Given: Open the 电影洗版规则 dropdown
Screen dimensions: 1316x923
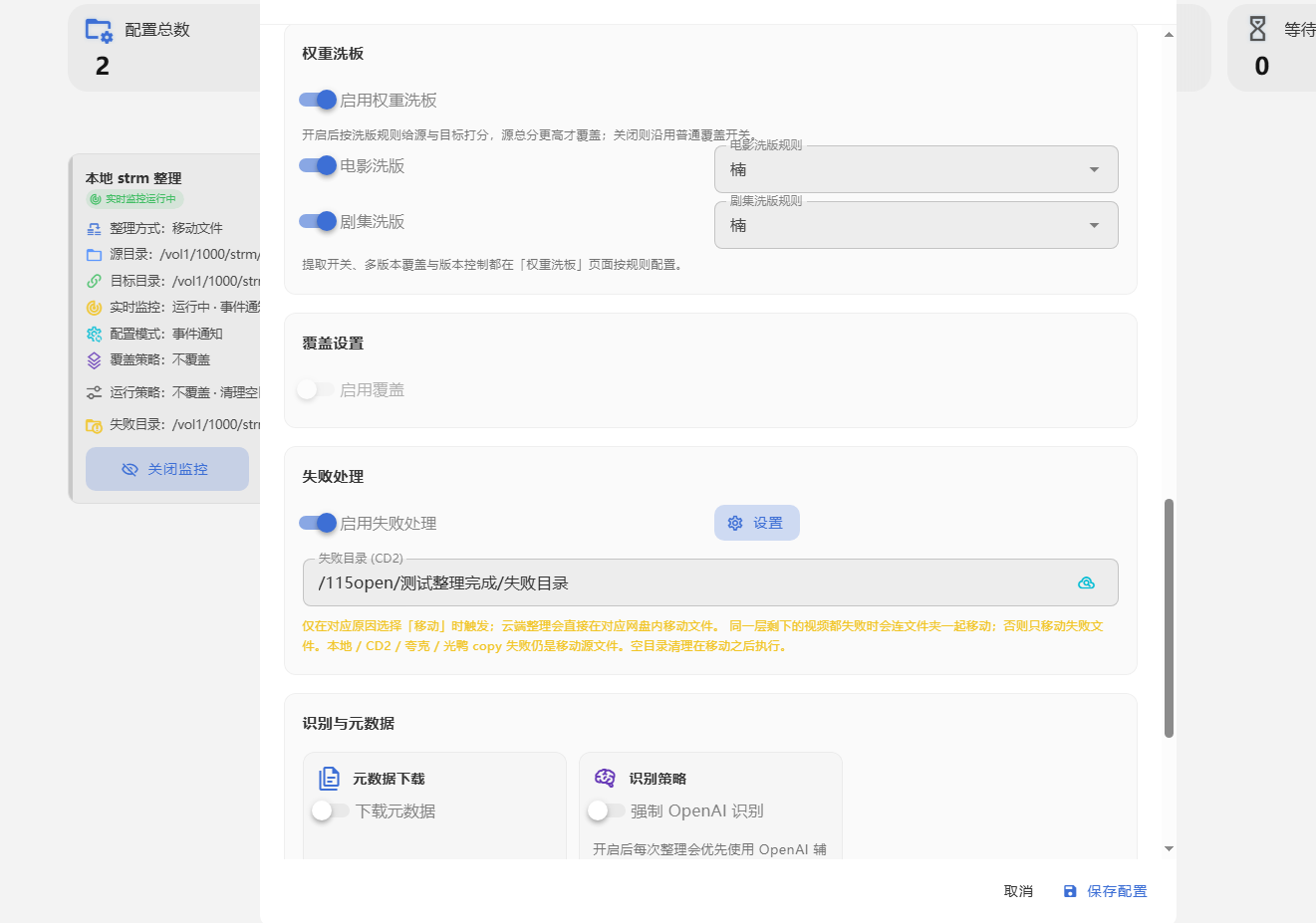Looking at the screenshot, I should tap(917, 169).
